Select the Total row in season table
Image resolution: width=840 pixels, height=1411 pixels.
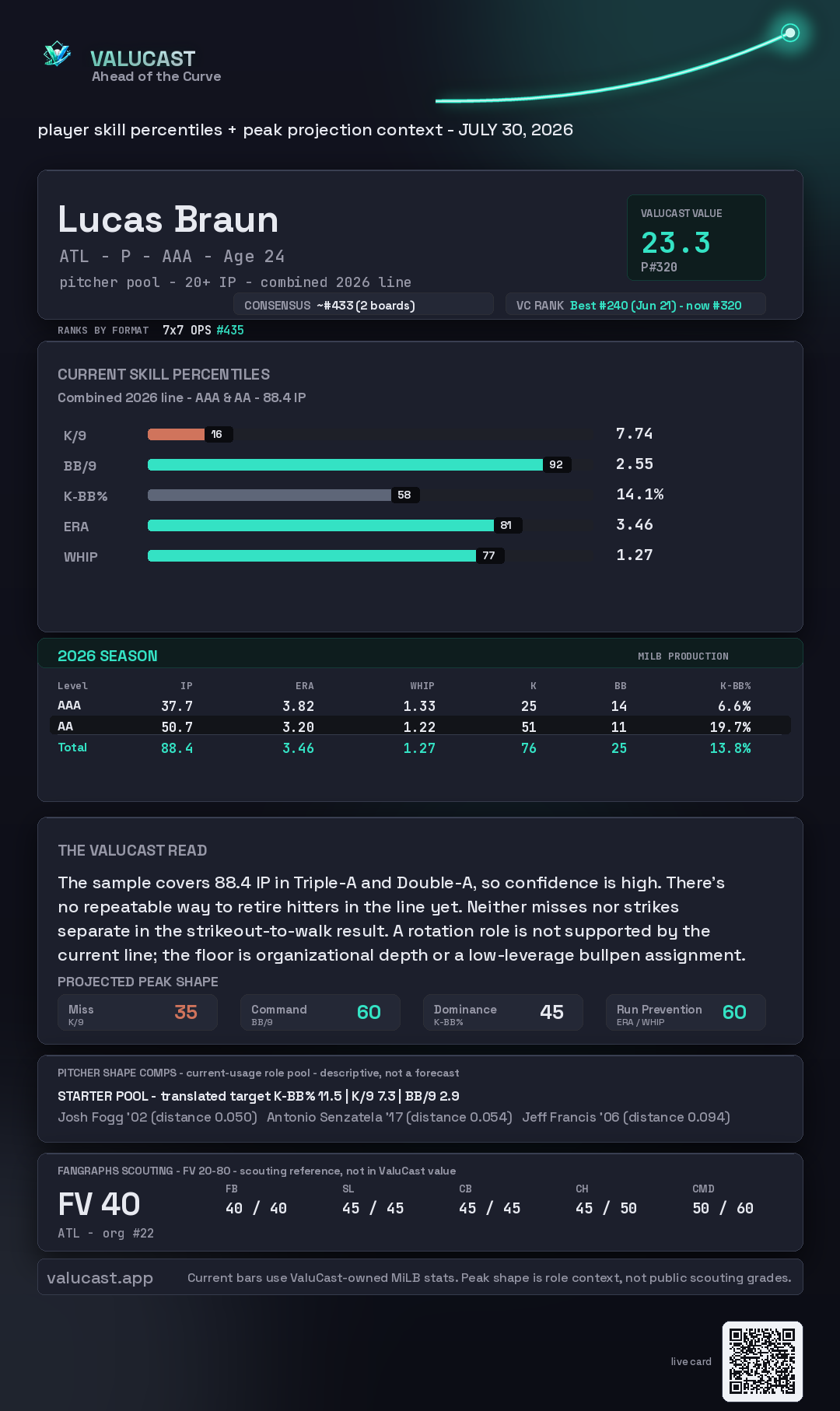[x=420, y=748]
